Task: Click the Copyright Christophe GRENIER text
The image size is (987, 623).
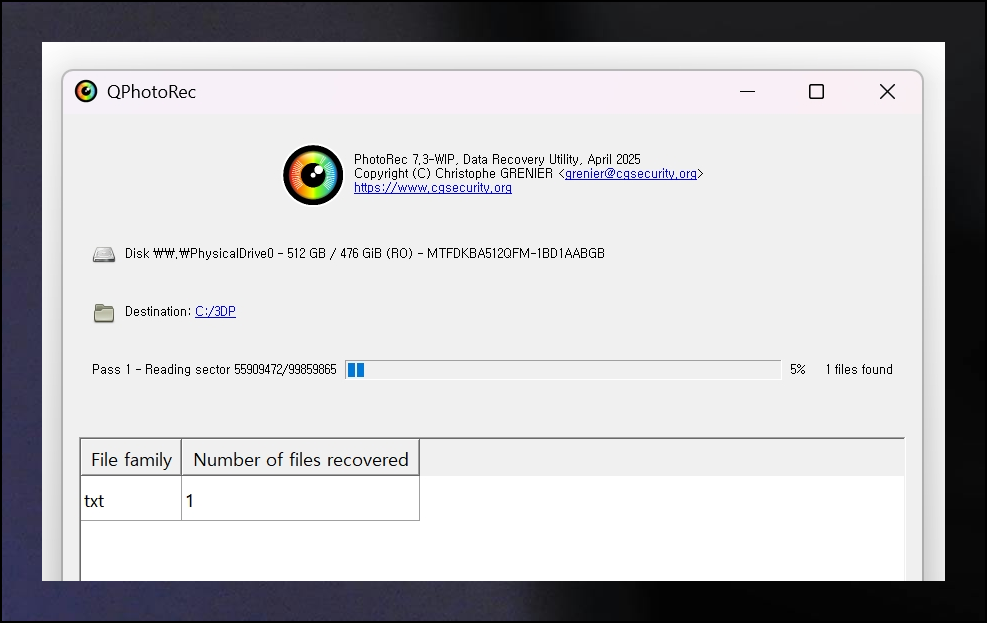Action: [x=453, y=174]
